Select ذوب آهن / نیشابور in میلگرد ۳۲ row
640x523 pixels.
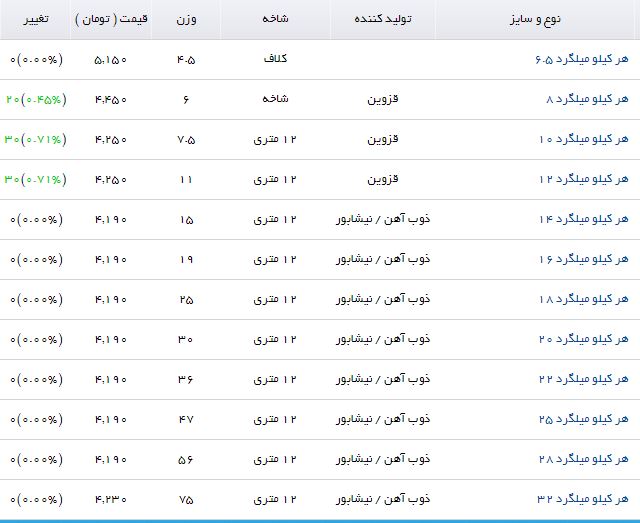383,499
